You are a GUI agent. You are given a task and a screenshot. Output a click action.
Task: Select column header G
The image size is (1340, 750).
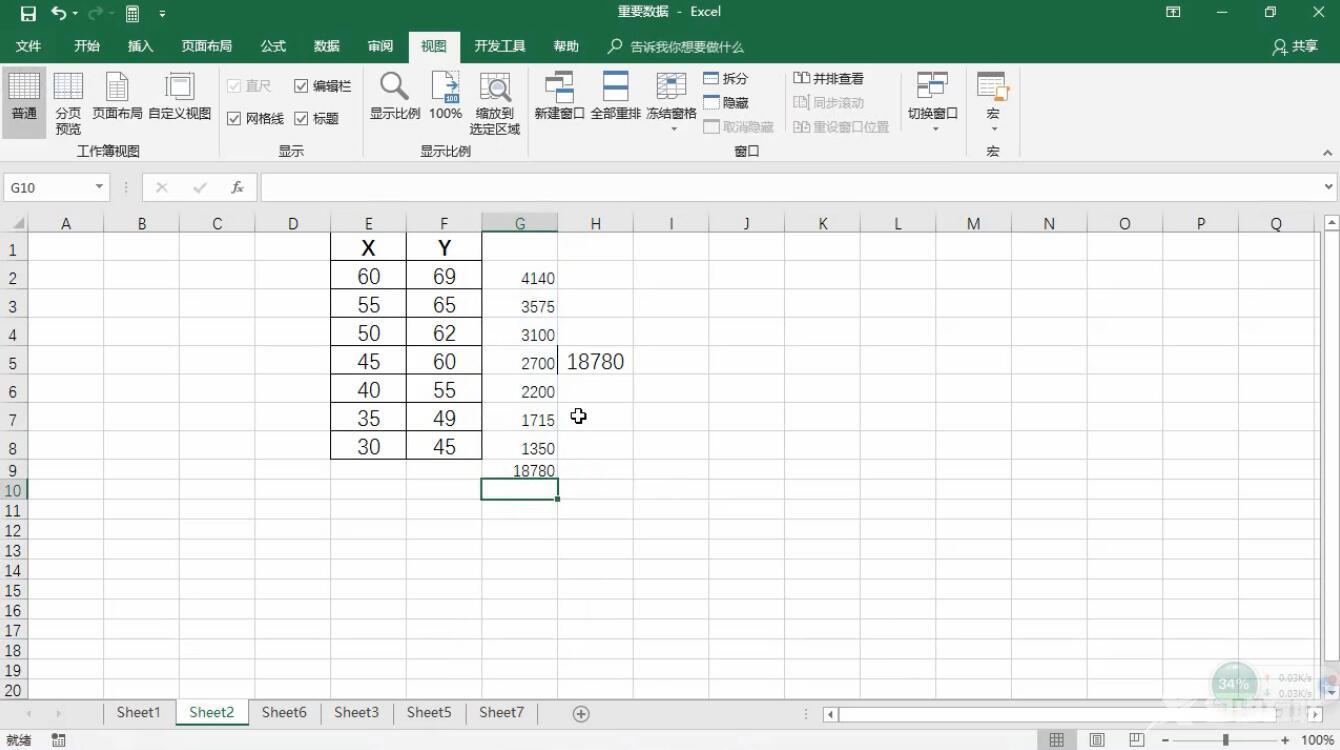[x=520, y=223]
